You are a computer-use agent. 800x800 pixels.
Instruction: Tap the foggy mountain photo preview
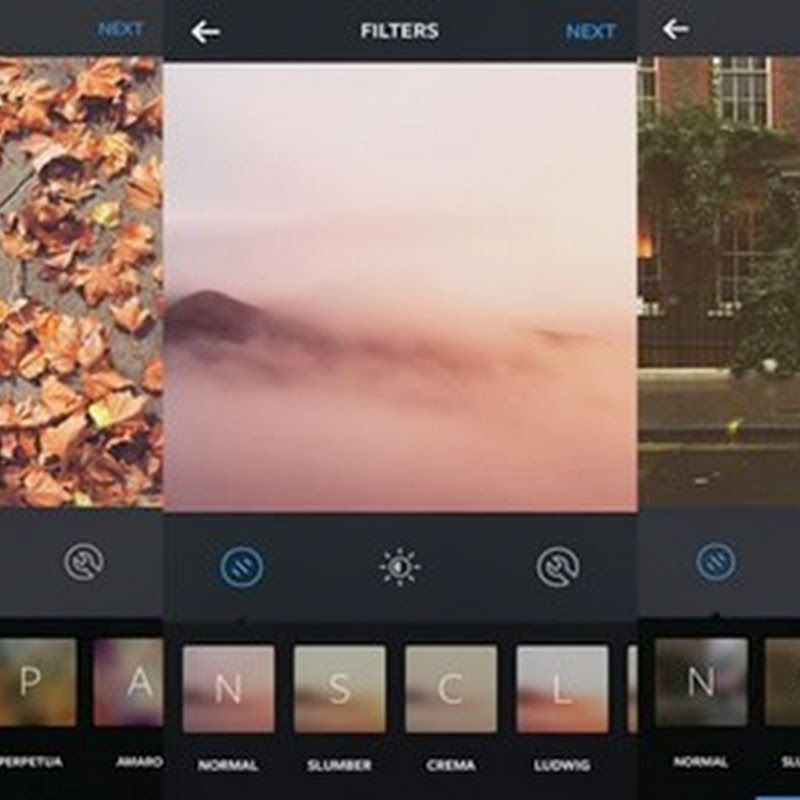[x=400, y=287]
